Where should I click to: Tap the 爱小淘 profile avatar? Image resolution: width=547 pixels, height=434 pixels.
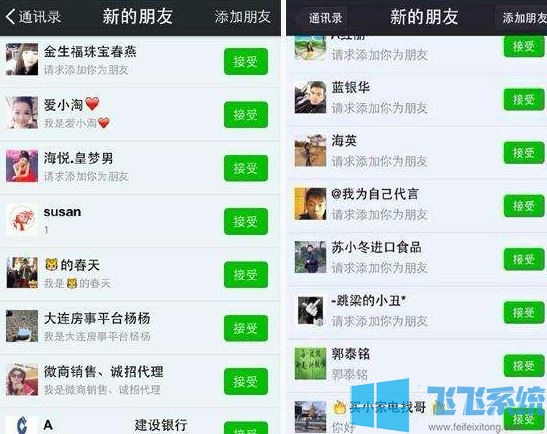(x=22, y=113)
